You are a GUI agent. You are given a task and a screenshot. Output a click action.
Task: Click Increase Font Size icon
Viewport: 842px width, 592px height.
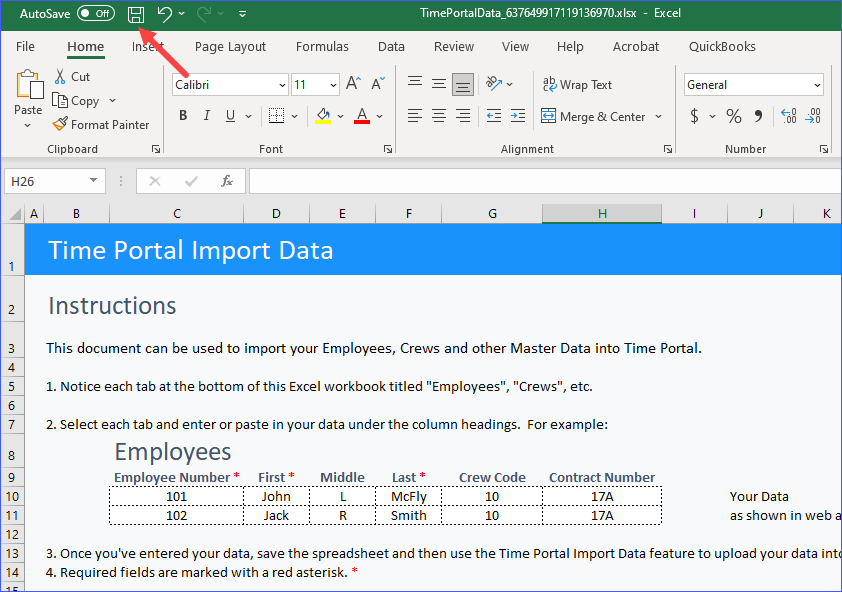pos(353,83)
